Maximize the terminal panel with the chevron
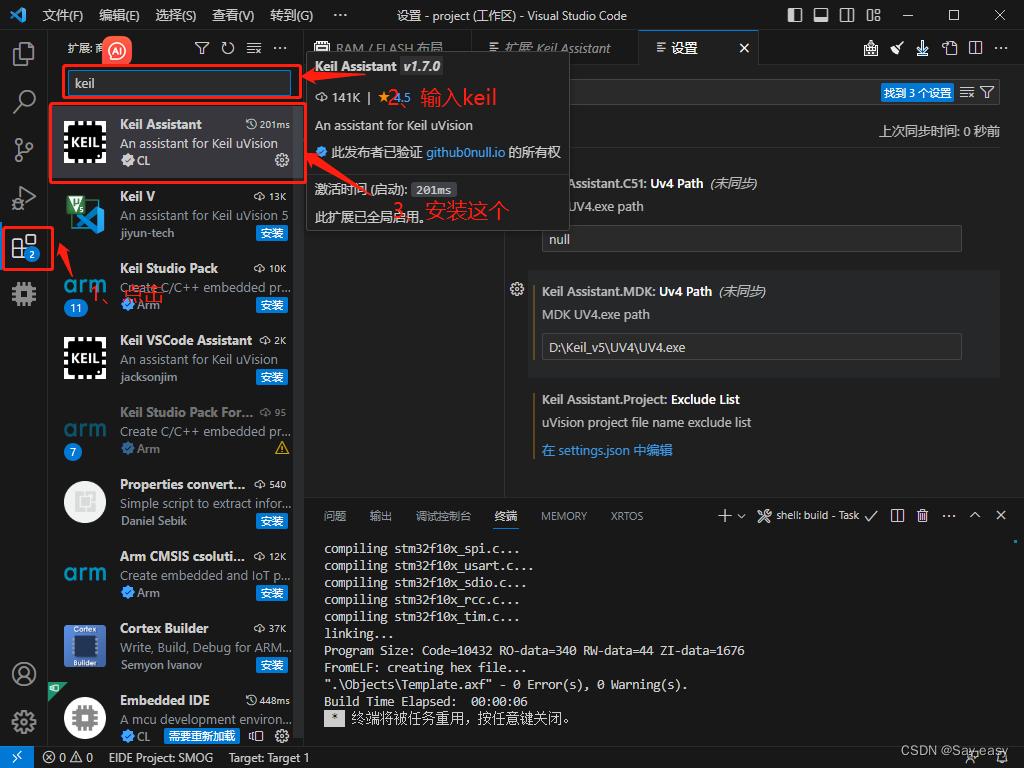1024x768 pixels. click(975, 515)
